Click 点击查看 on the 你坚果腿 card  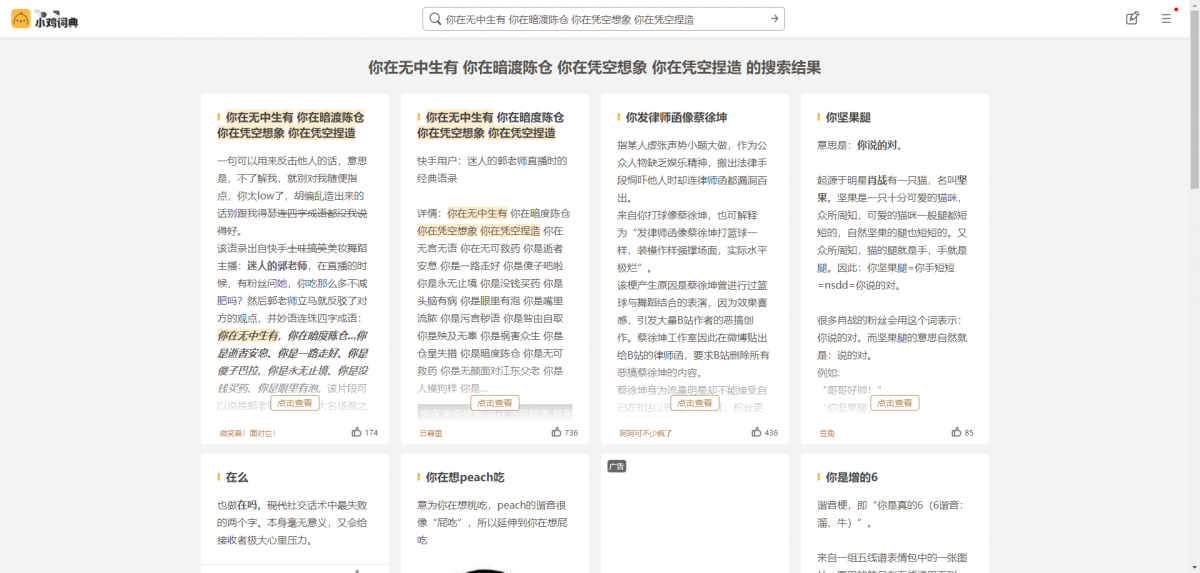point(895,403)
